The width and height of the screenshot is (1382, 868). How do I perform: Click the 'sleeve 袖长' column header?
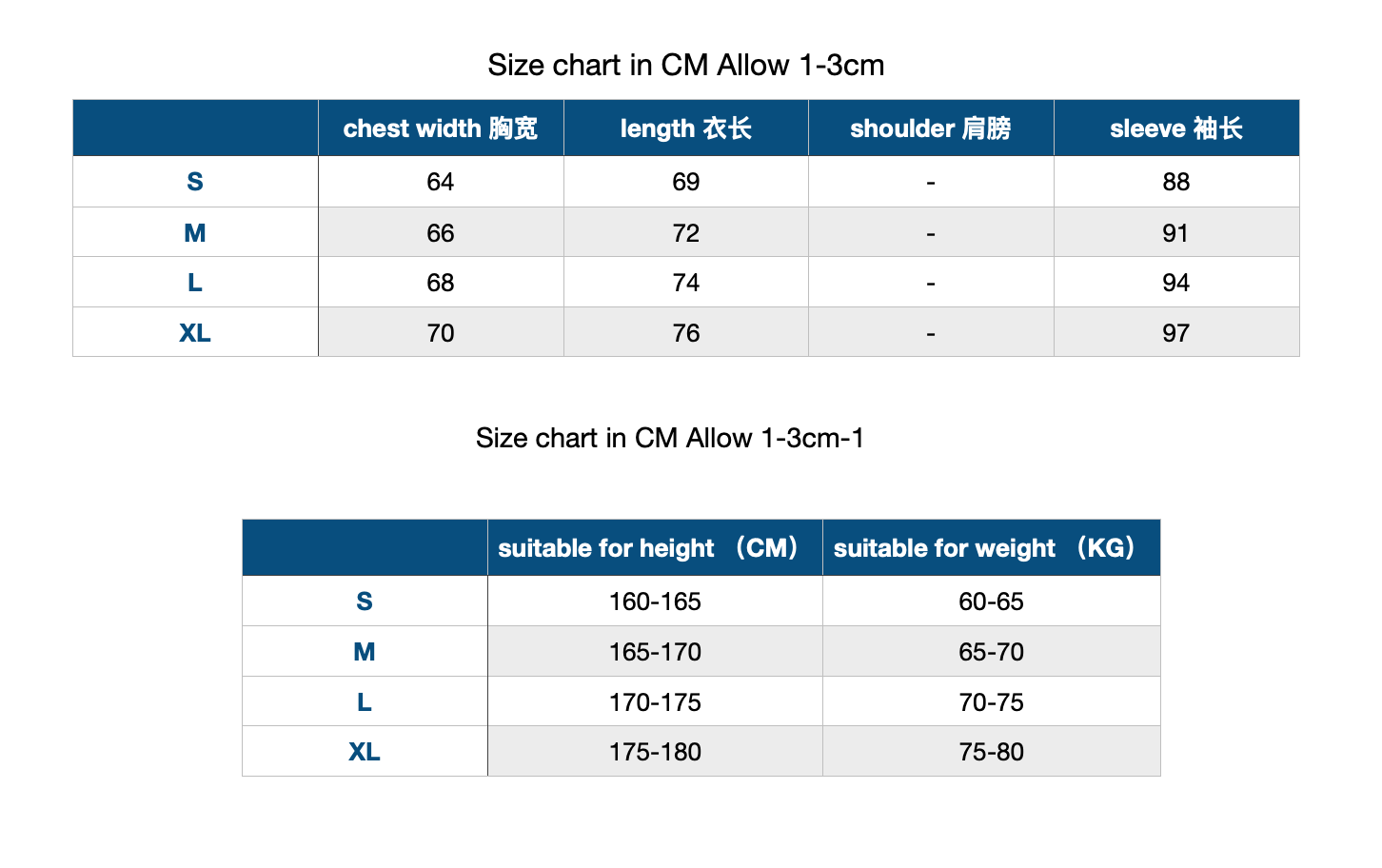[1176, 128]
